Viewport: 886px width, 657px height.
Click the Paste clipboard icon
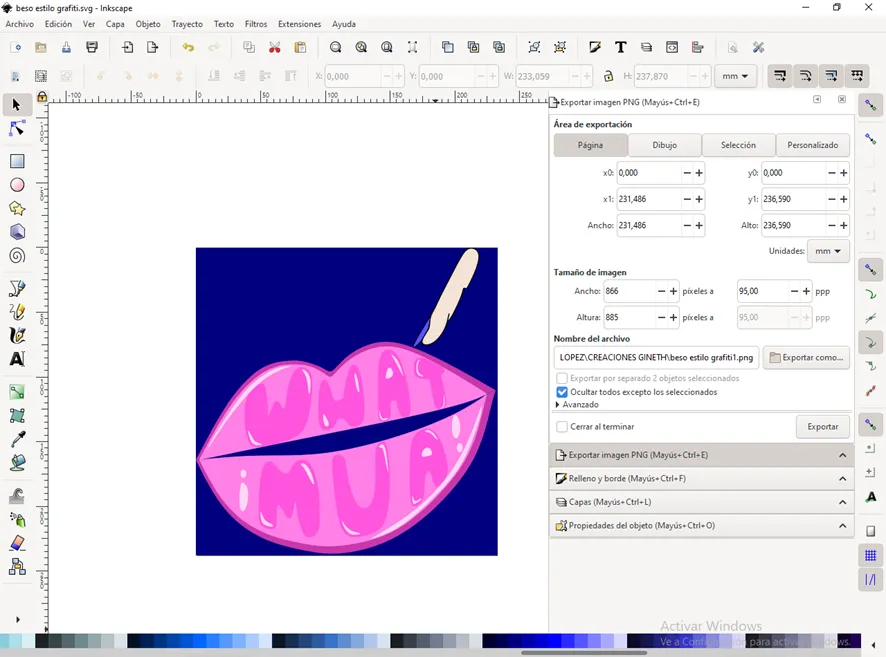300,47
